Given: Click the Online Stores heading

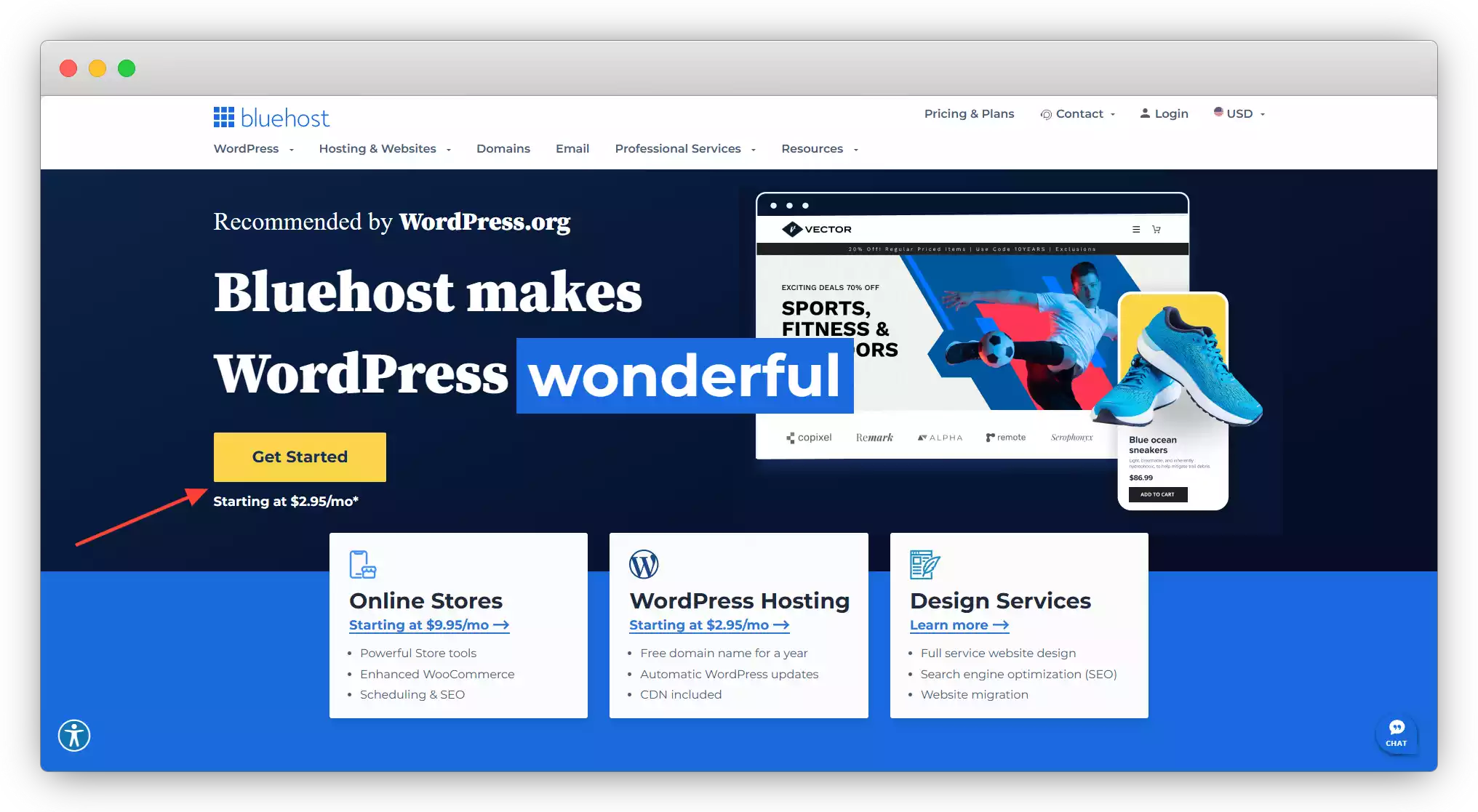Looking at the screenshot, I should [x=426, y=600].
